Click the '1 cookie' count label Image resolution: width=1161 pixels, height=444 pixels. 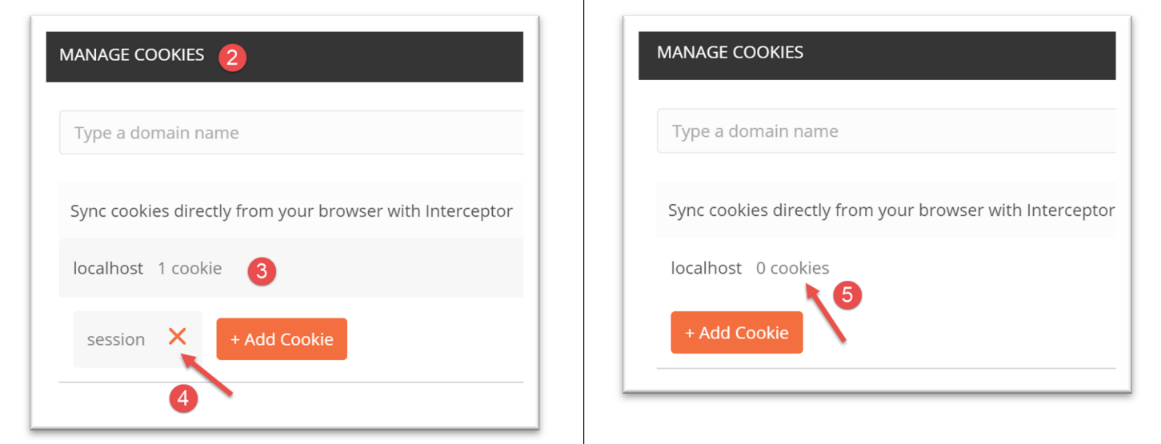[189, 268]
